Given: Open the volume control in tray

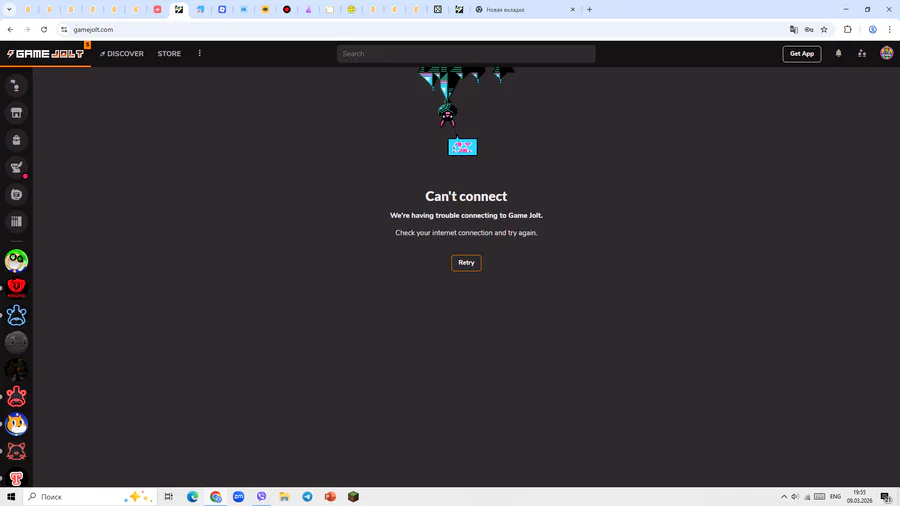Looking at the screenshot, I should (x=795, y=497).
